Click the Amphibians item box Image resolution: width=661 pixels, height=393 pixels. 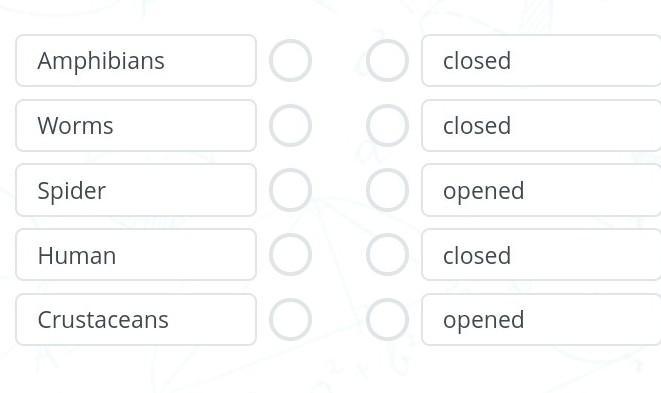click(x=136, y=60)
